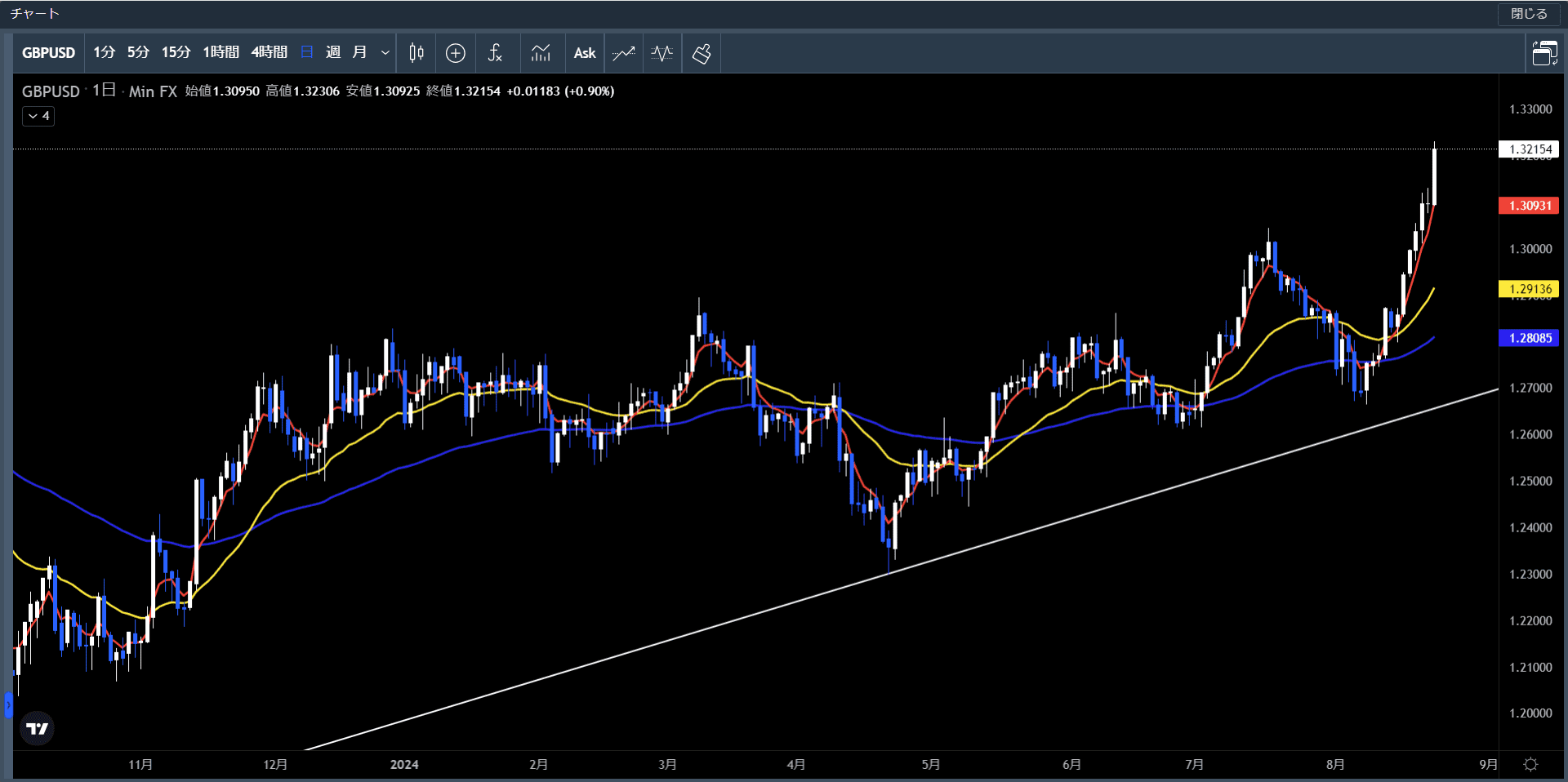The image size is (1568, 782).
Task: Click the GBPUSD legend title text
Action: coord(51,91)
